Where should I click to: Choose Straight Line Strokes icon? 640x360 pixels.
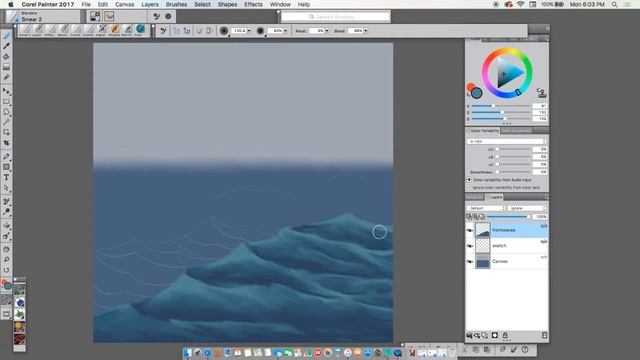click(187, 31)
